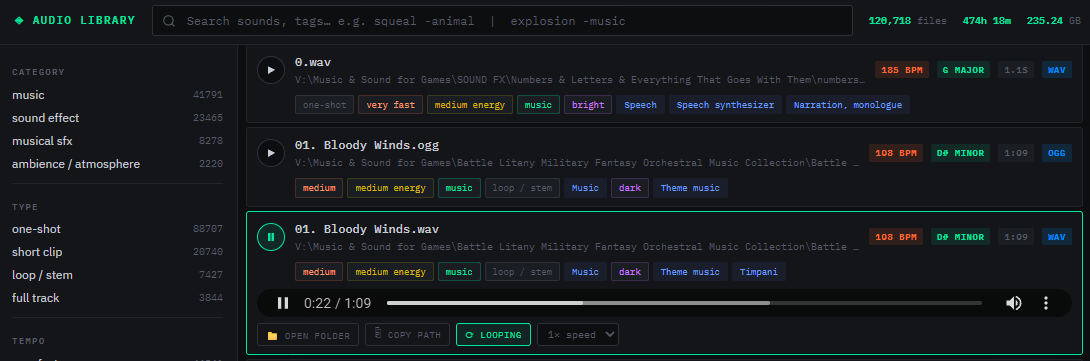This screenshot has height=361, width=1090.
Task: Select the one-shot tag on 0.wav
Action: click(x=325, y=105)
